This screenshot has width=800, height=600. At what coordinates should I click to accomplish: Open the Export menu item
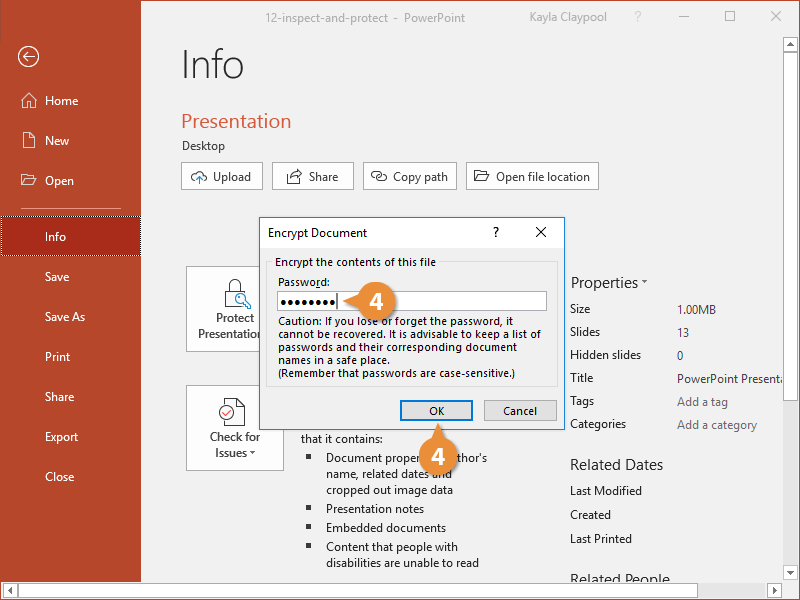61,437
